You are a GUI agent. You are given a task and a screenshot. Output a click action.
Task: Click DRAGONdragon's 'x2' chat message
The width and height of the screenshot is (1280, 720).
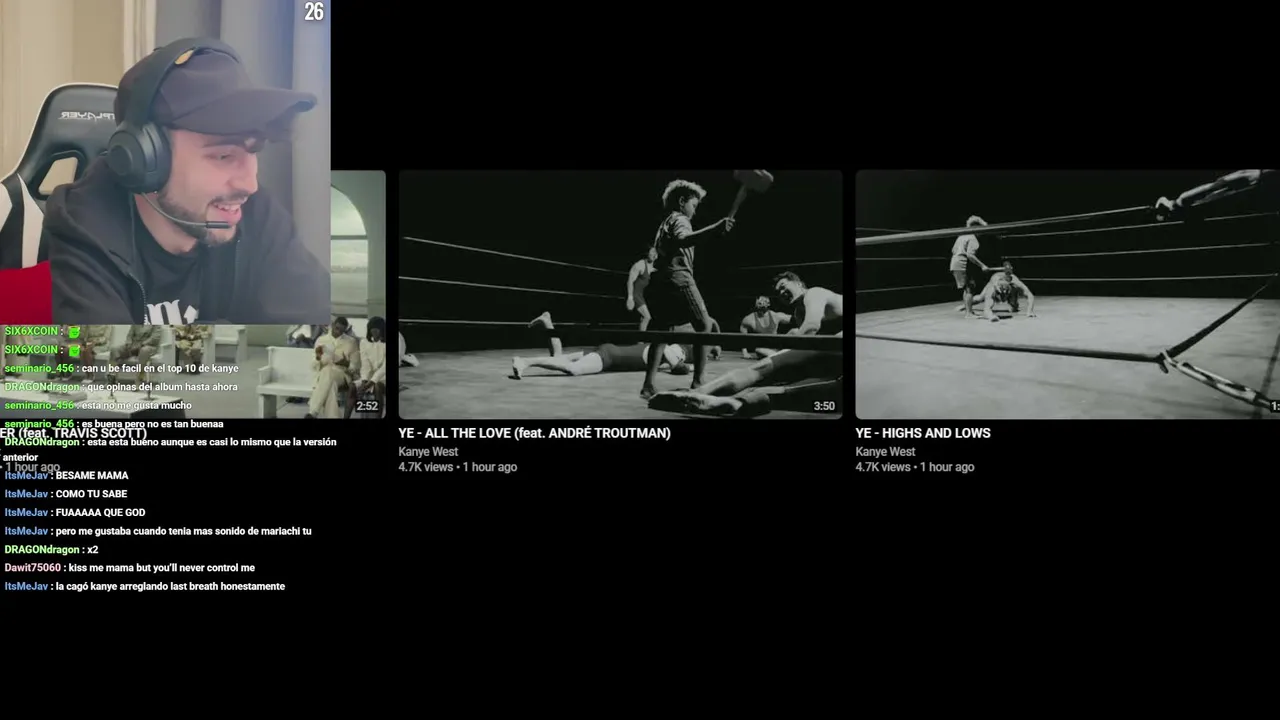point(92,550)
